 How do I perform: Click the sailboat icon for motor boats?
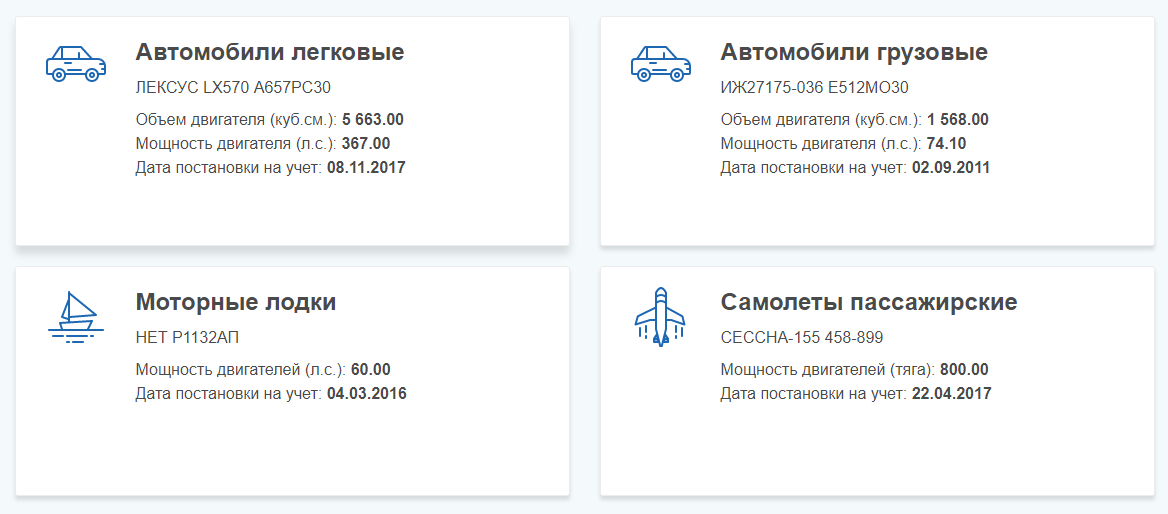click(75, 318)
